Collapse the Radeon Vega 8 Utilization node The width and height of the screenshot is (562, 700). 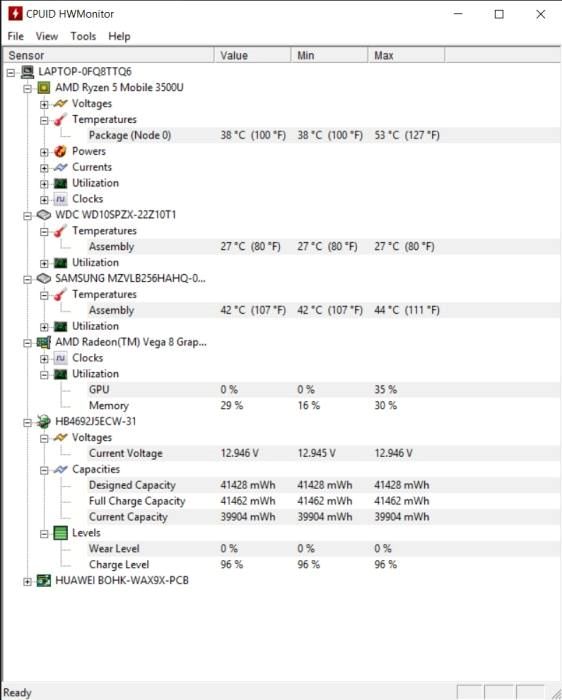click(44, 375)
